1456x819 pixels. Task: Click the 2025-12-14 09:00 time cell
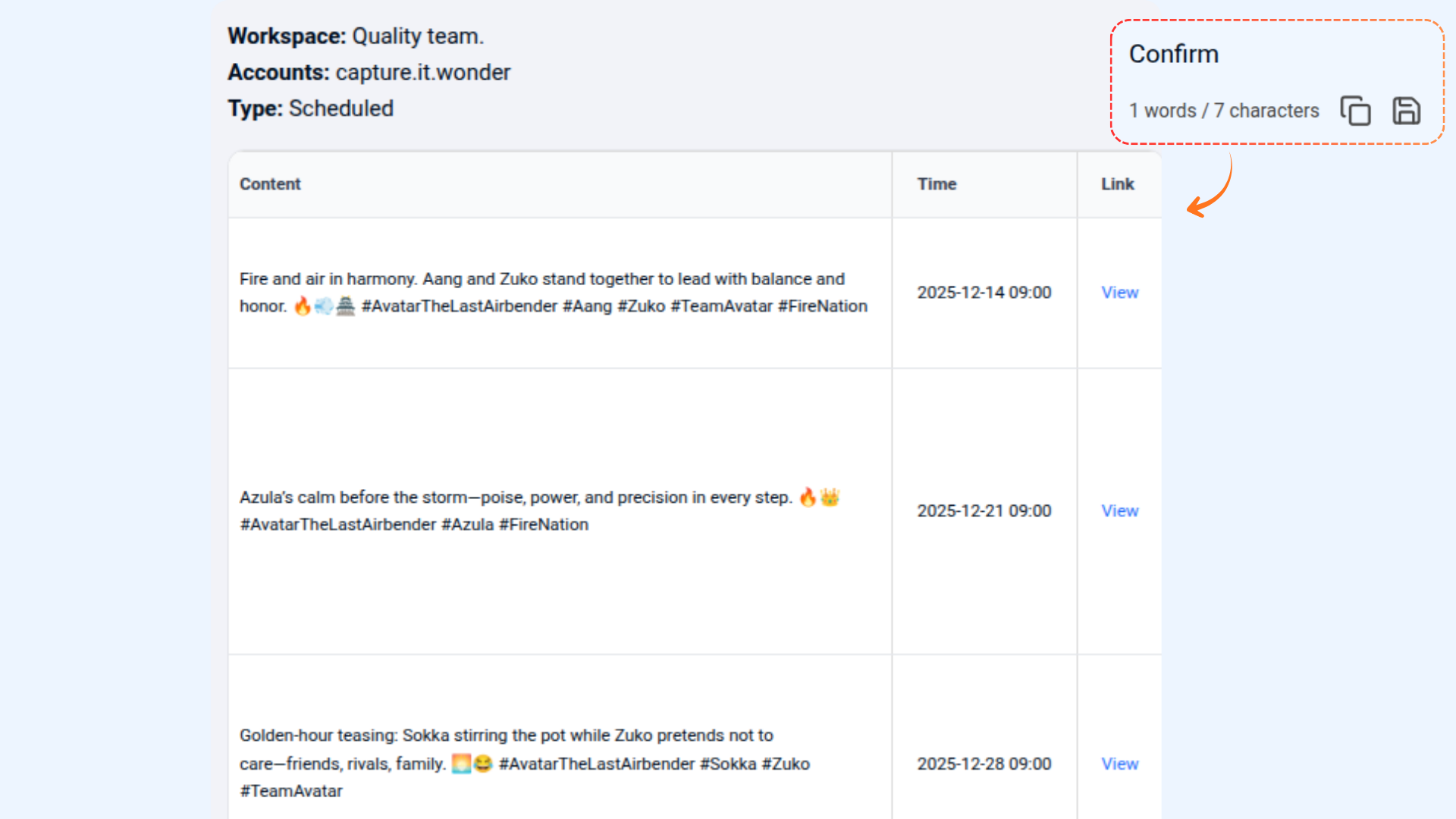pos(984,293)
